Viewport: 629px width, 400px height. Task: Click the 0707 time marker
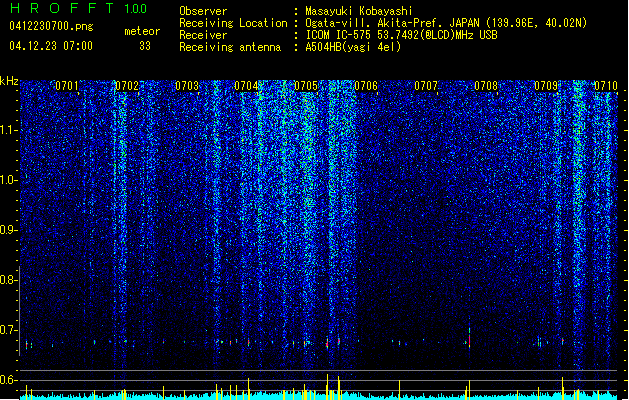pyautogui.click(x=426, y=86)
